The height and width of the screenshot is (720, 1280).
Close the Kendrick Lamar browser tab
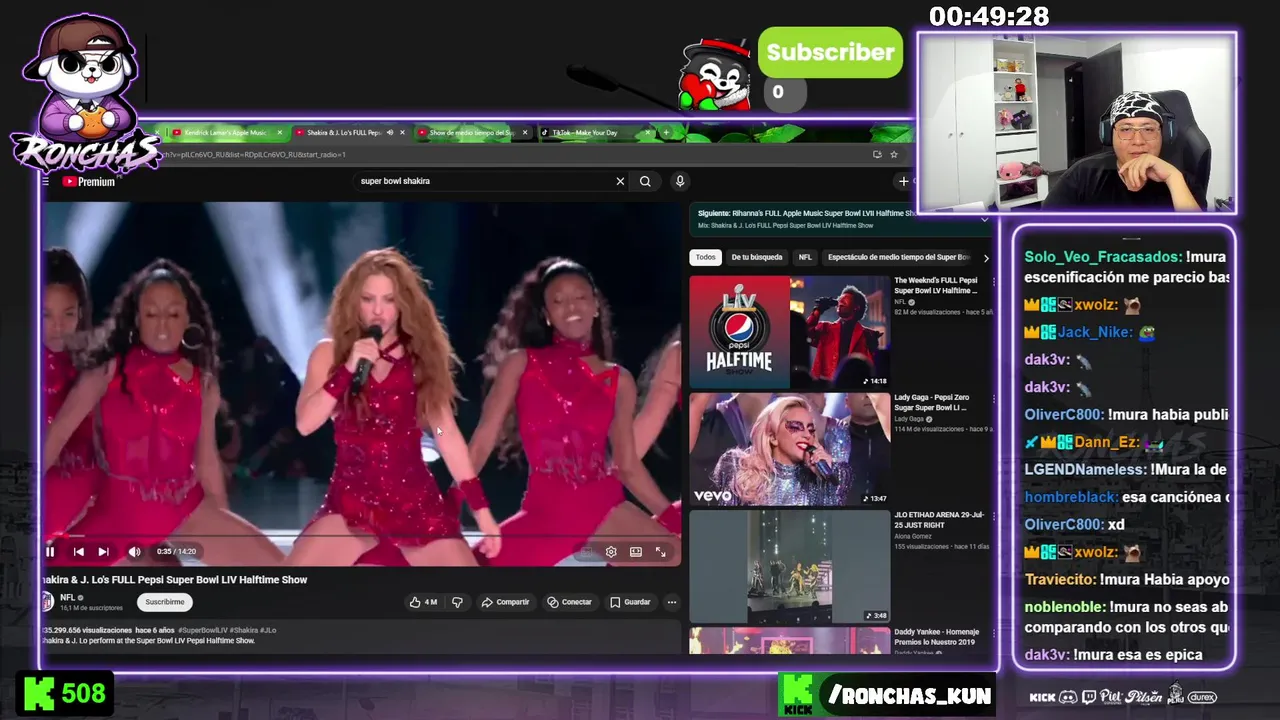click(x=280, y=132)
